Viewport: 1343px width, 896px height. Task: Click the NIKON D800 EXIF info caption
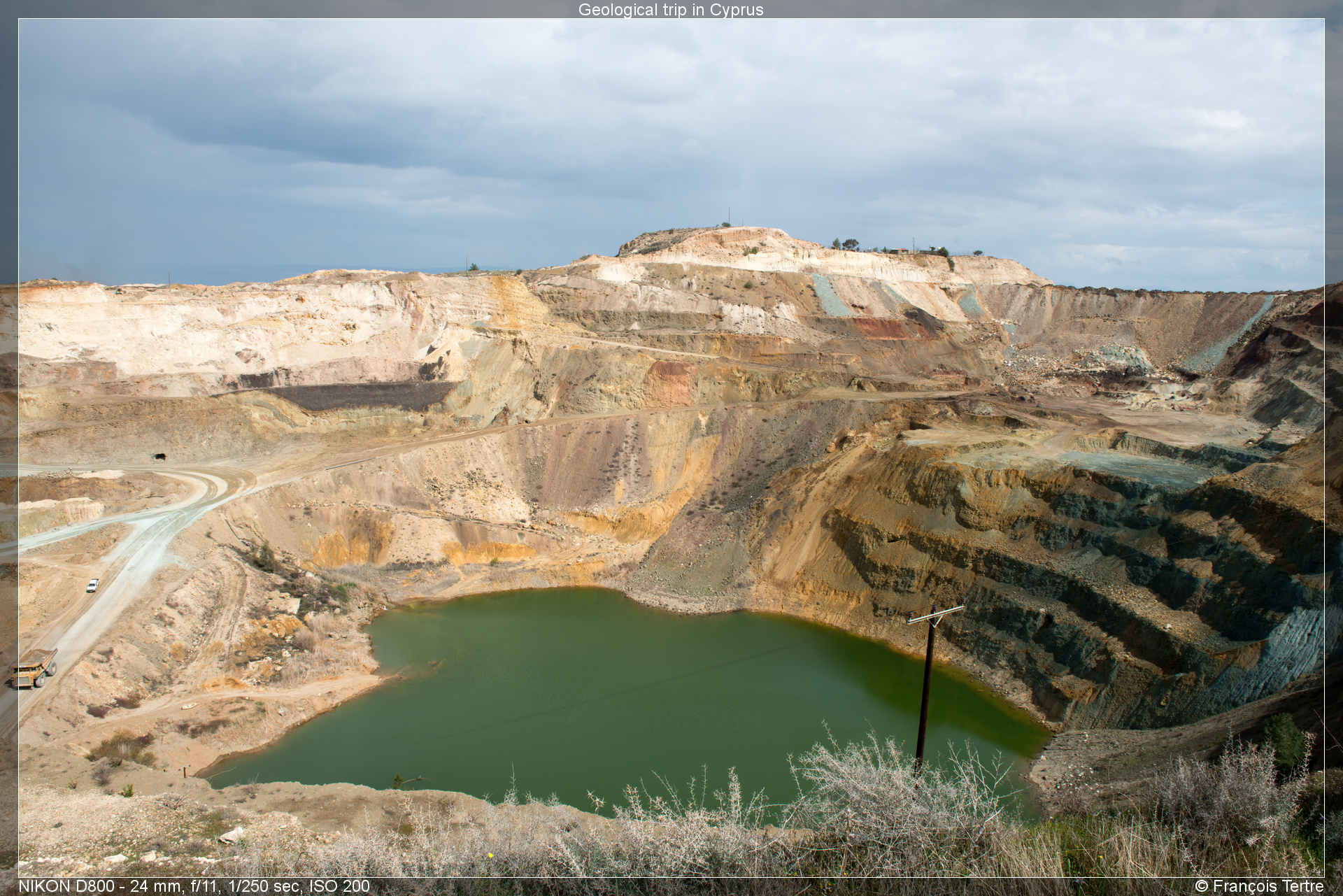[x=194, y=886]
